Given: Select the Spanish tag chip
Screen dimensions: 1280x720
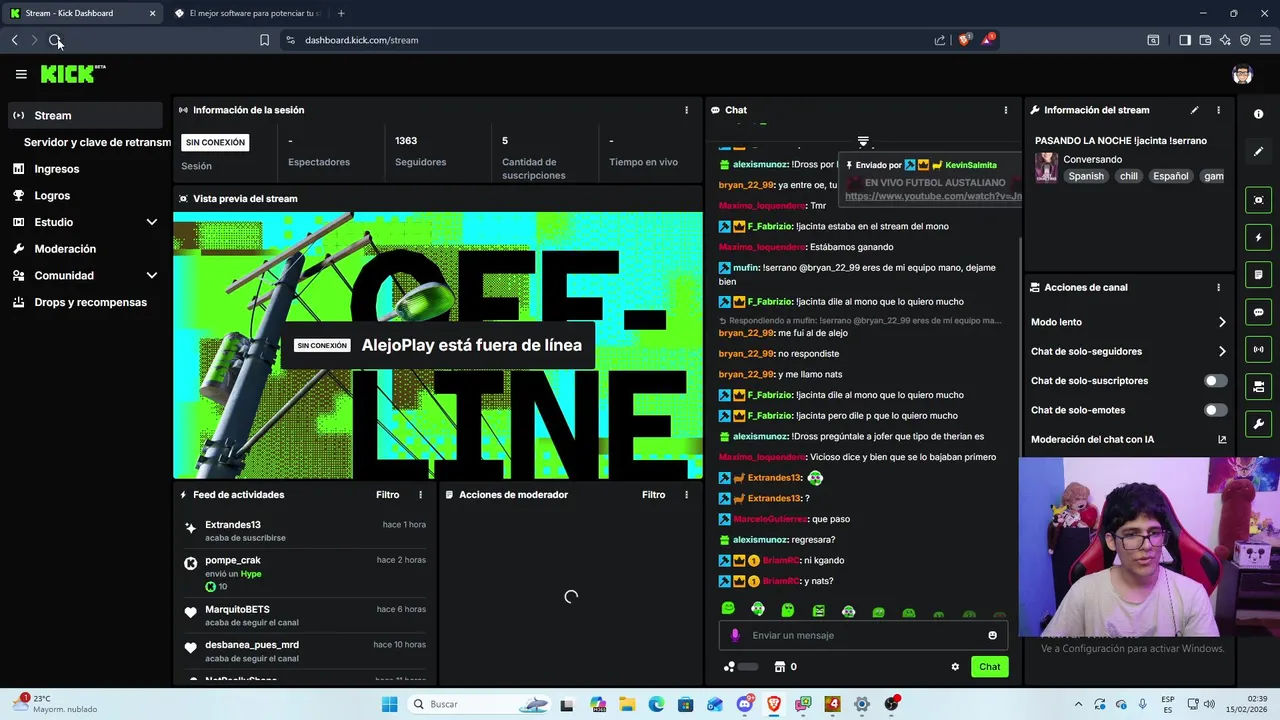Looking at the screenshot, I should pos(1086,176).
